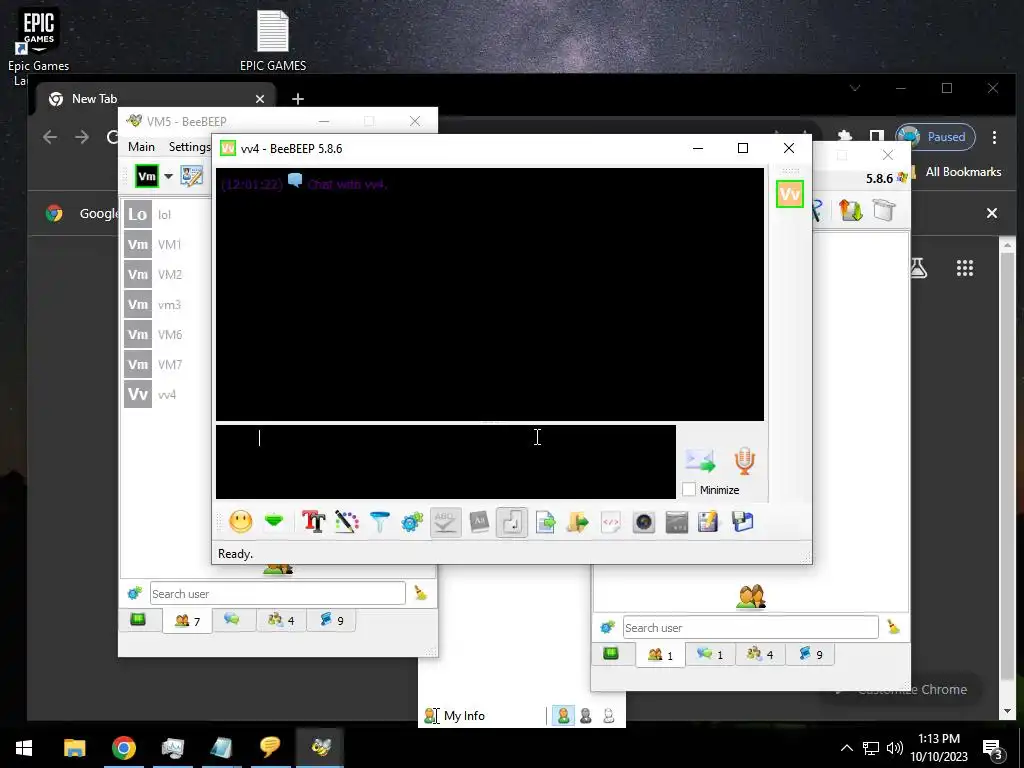
Task: Open the chat font selector (red T icon)
Action: pyautogui.click(x=313, y=522)
